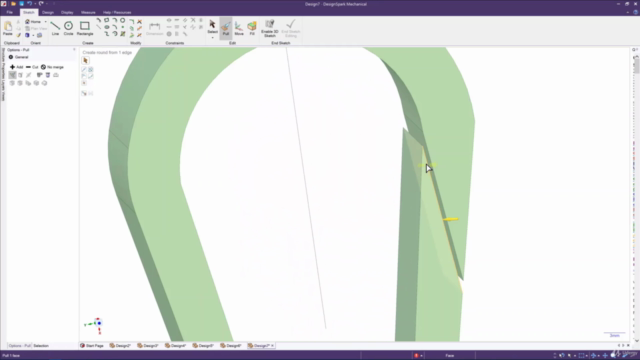The height and width of the screenshot is (360, 640).
Task: Open the Design4 document tab
Action: coord(176,346)
